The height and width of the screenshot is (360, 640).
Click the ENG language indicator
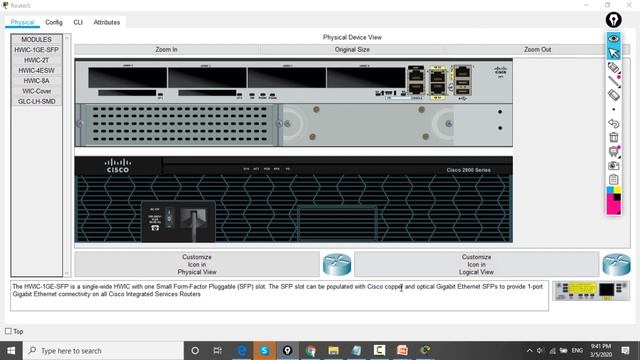click(577, 351)
